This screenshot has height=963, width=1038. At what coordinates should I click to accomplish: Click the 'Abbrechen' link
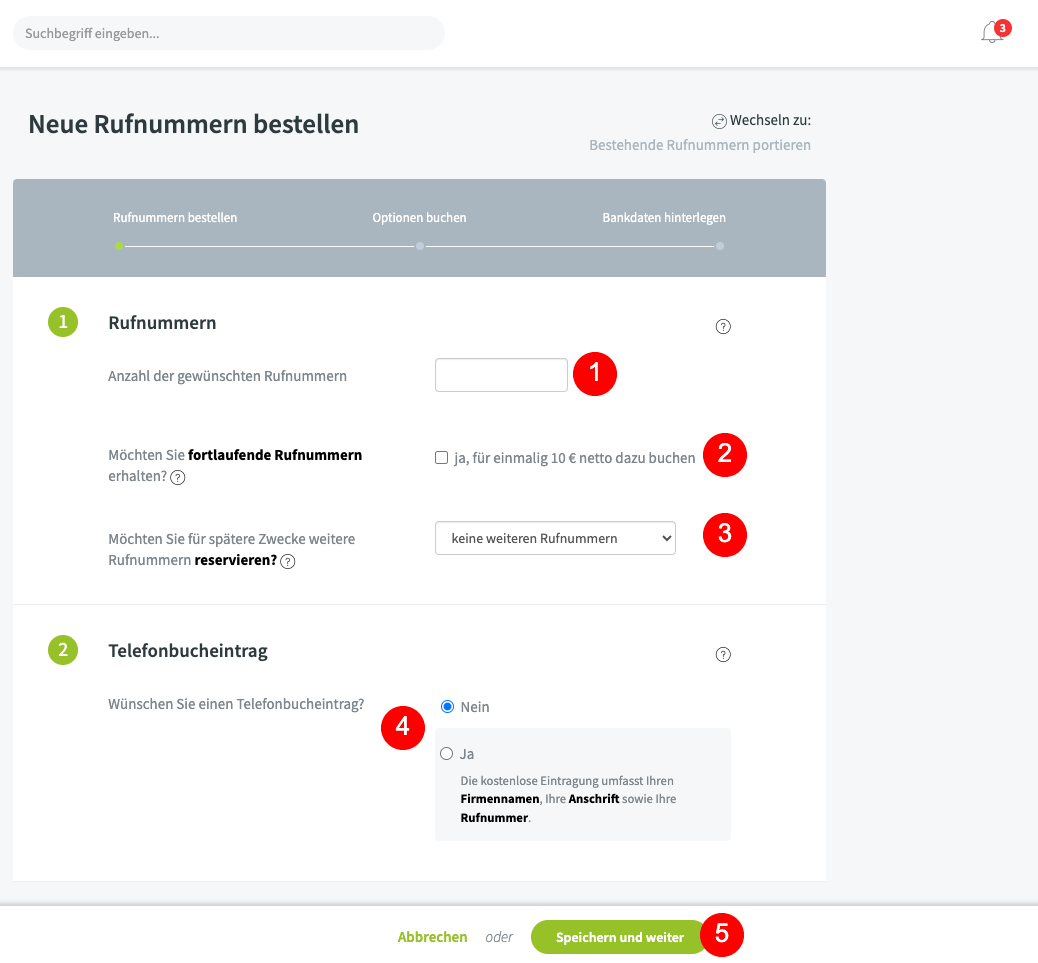[432, 937]
